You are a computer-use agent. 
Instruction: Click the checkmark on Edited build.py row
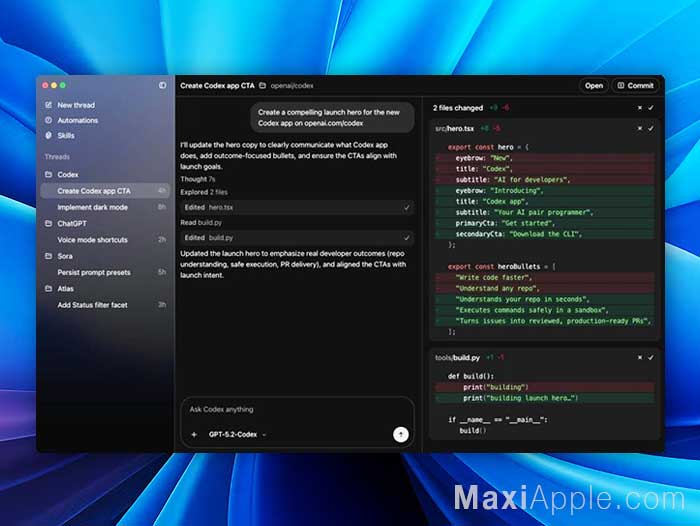(406, 238)
